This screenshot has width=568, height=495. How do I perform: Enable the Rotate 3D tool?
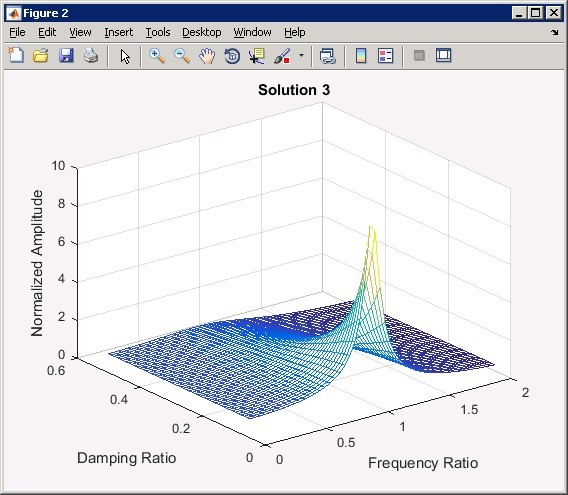click(x=232, y=56)
